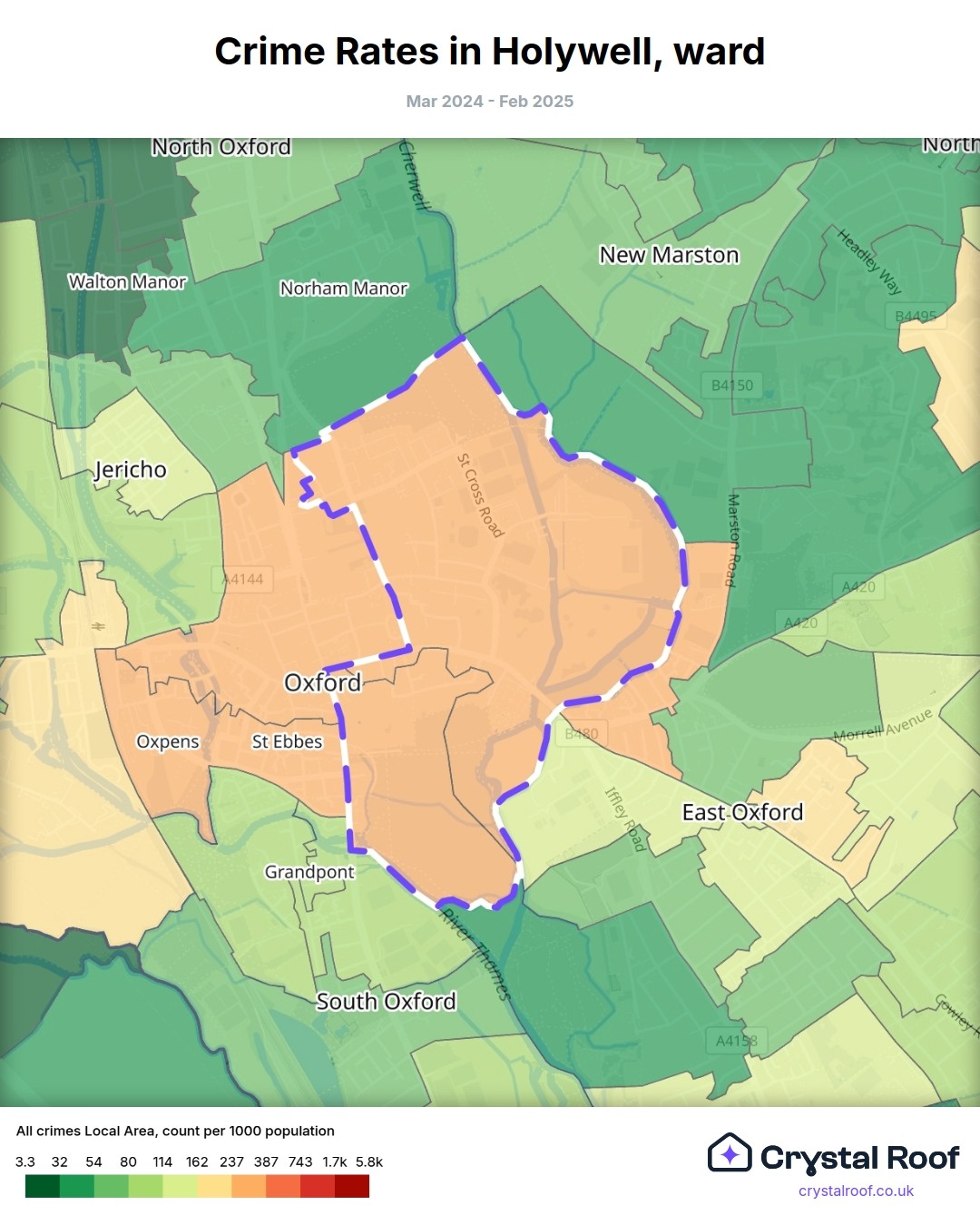Viewport: 980px width, 1225px height.
Task: Click the Grandpont neighbourhood label
Action: tap(309, 872)
